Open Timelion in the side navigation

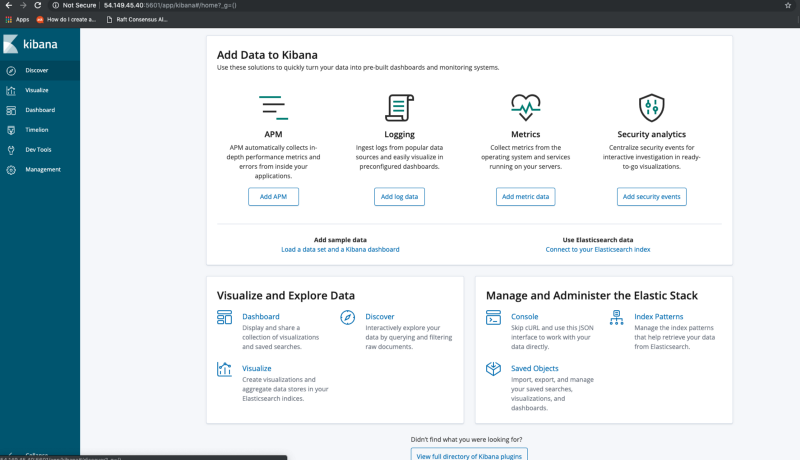[x=40, y=130]
